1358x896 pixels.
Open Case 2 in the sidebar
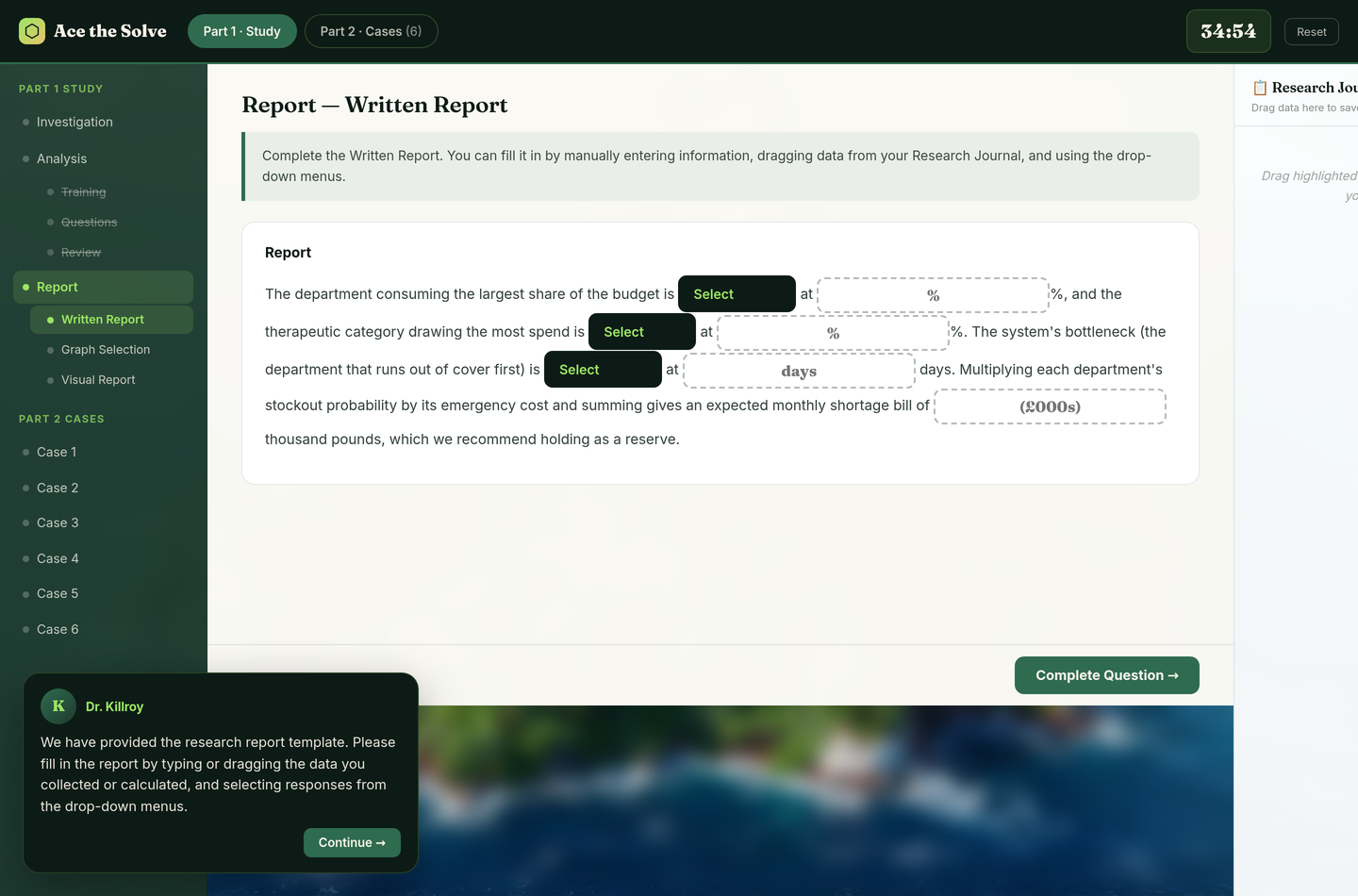[103, 488]
